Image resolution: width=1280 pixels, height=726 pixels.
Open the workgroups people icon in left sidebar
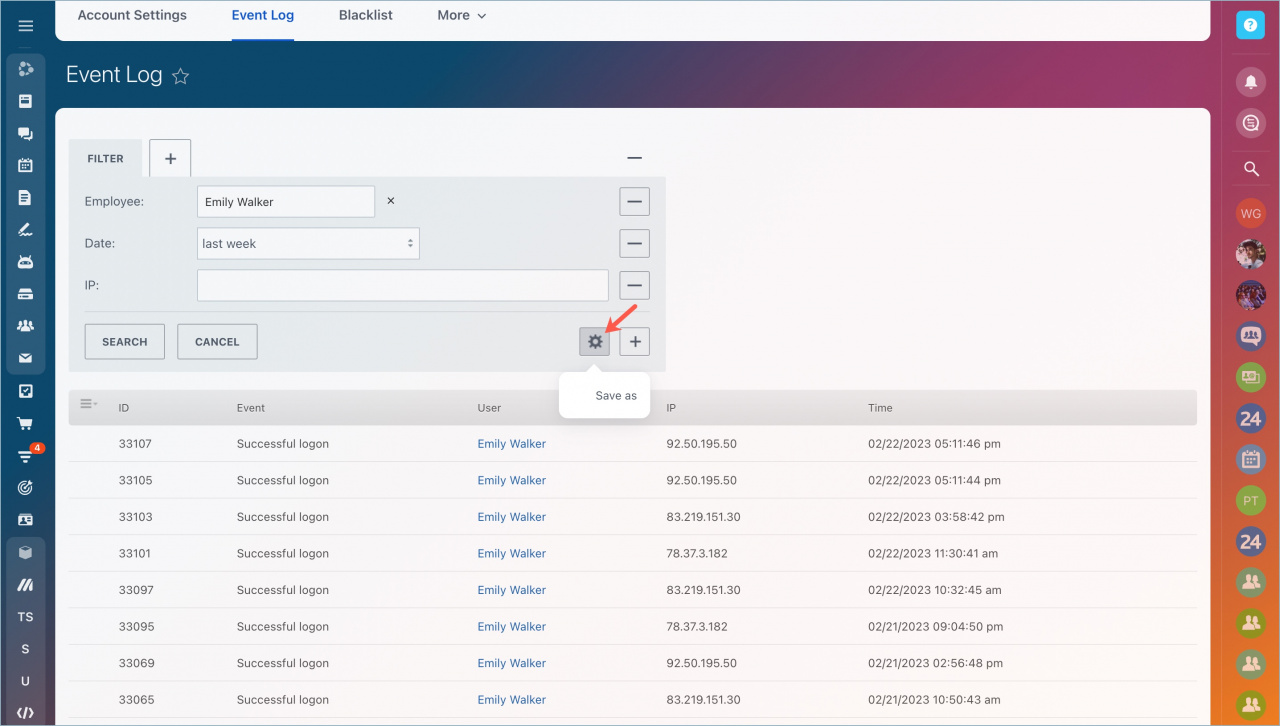click(x=26, y=326)
